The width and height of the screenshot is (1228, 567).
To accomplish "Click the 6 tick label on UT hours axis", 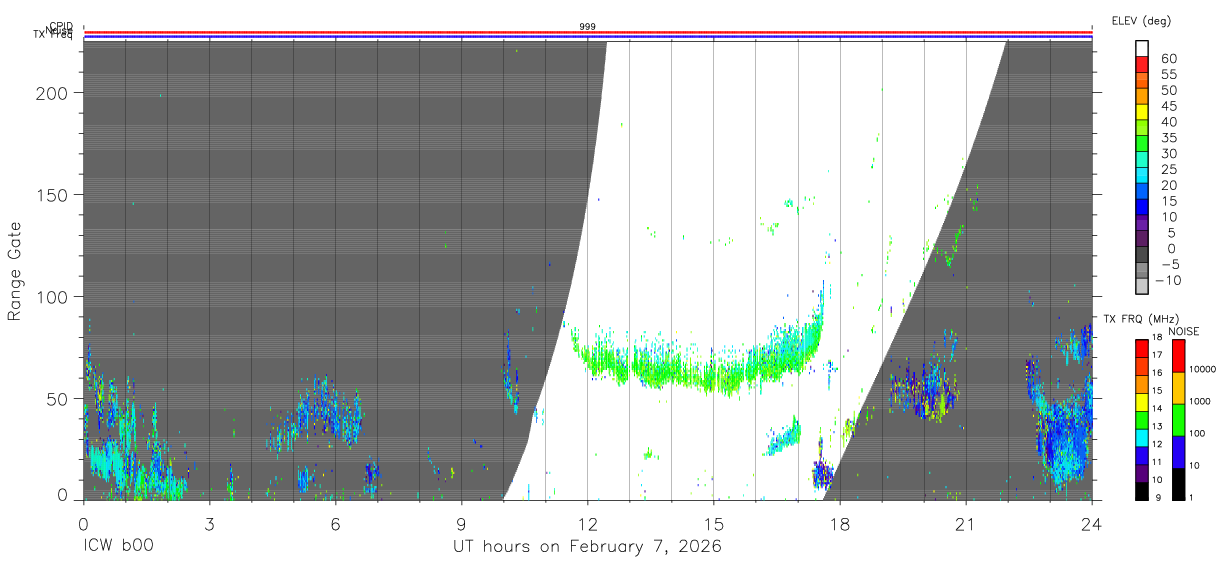I will (x=335, y=523).
